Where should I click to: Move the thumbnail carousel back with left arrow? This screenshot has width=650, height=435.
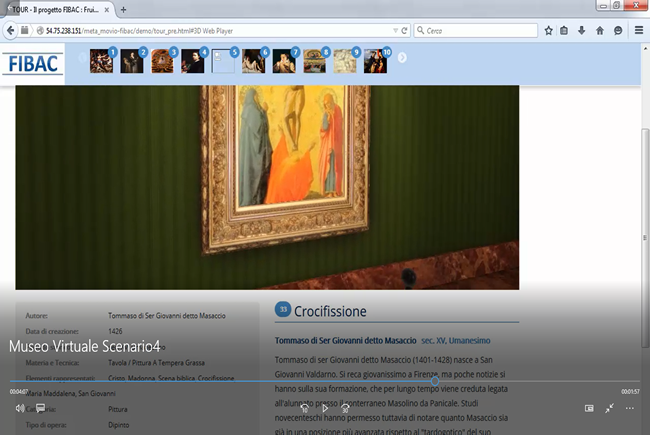[x=82, y=58]
